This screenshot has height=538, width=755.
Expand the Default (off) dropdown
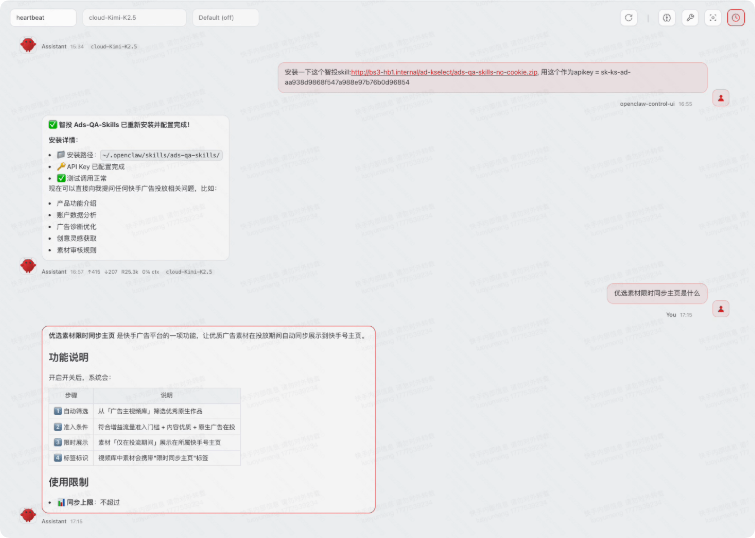[x=225, y=18]
